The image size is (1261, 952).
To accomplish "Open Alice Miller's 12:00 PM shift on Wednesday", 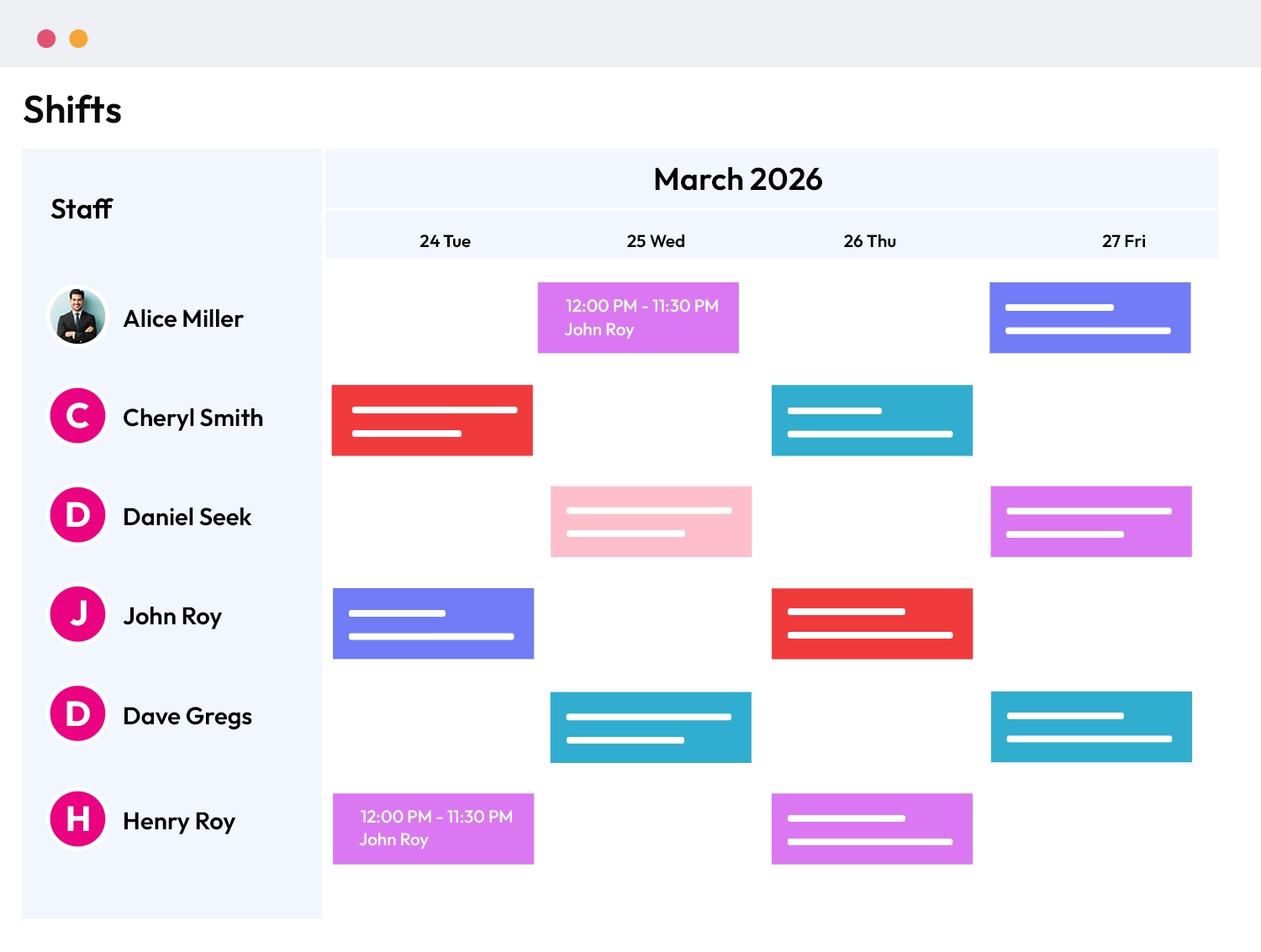I will (x=638, y=318).
